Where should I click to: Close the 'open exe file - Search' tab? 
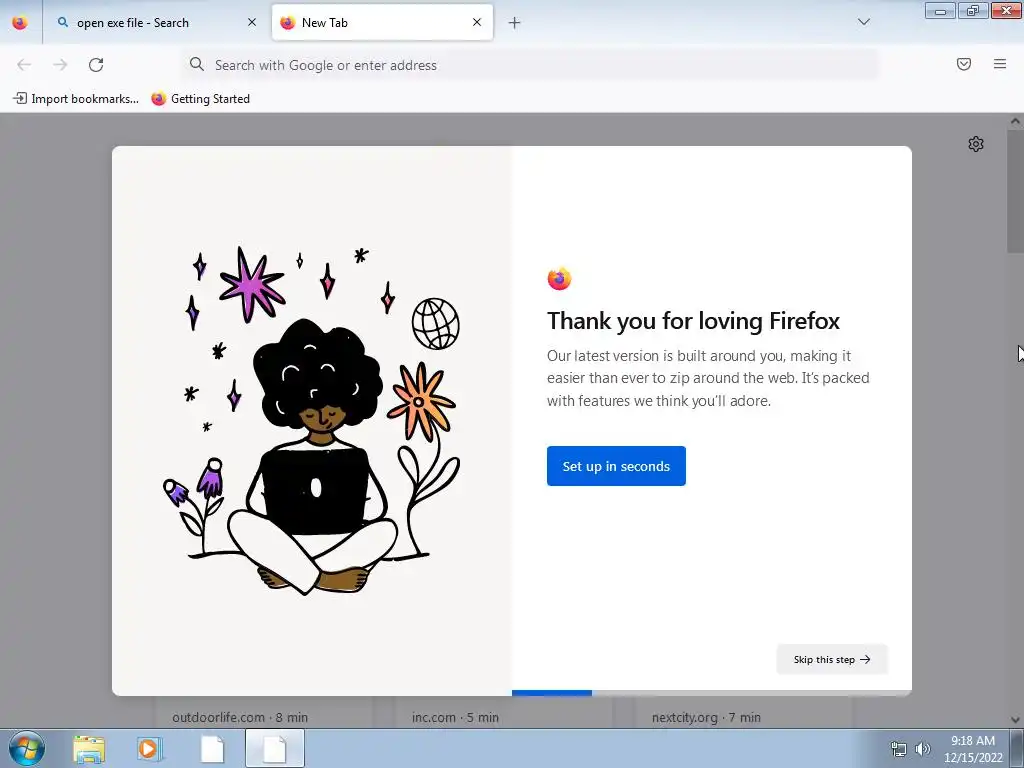point(252,22)
